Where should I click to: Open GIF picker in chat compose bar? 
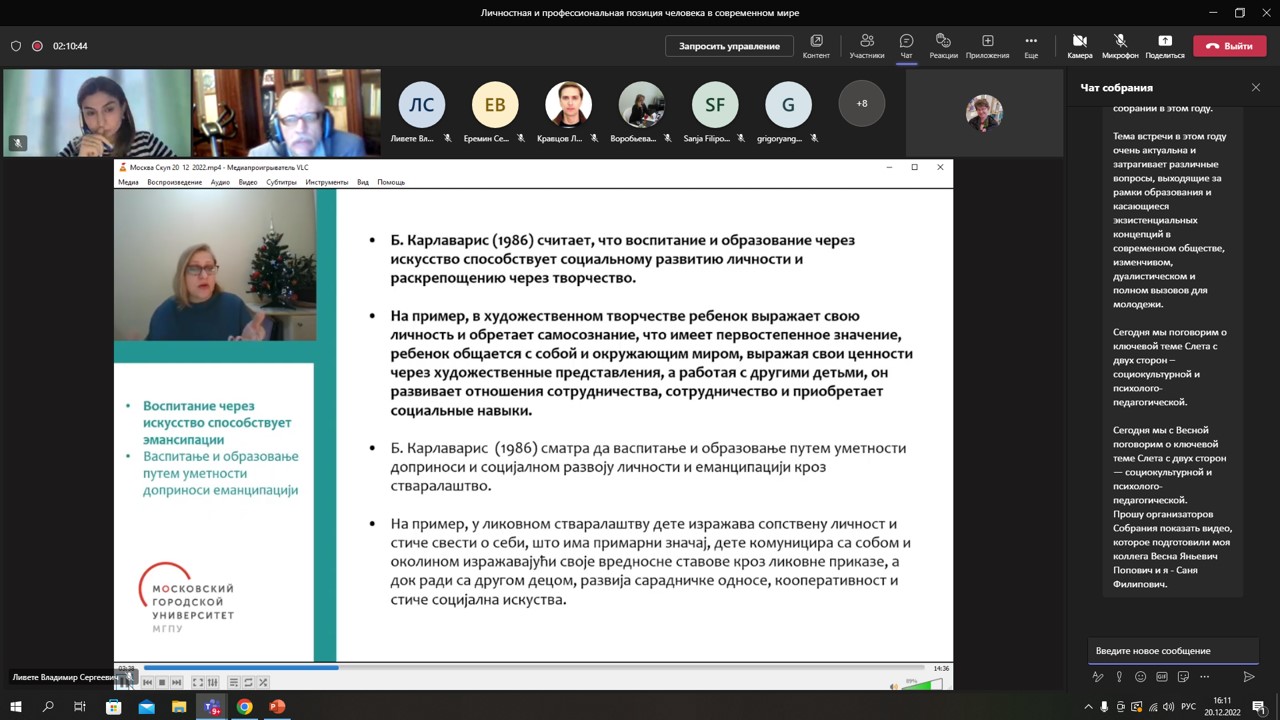1161,677
